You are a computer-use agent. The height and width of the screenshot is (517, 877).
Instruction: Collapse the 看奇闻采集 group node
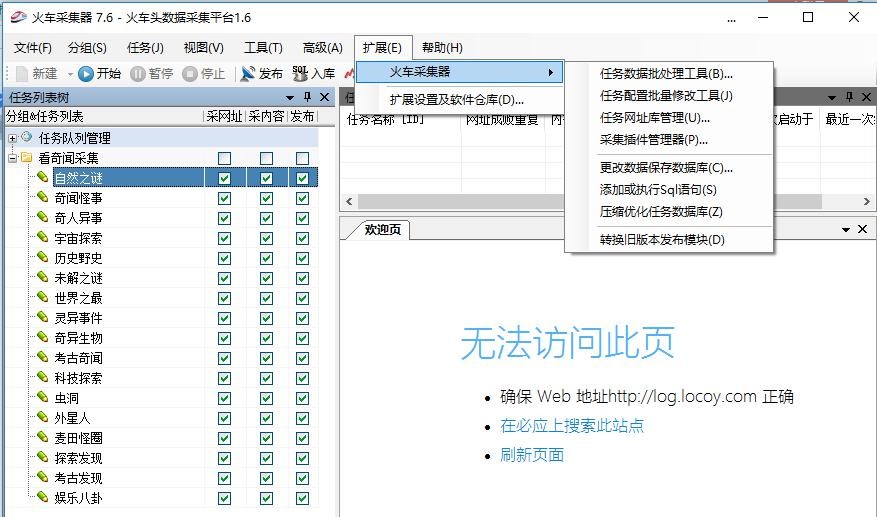click(12, 158)
